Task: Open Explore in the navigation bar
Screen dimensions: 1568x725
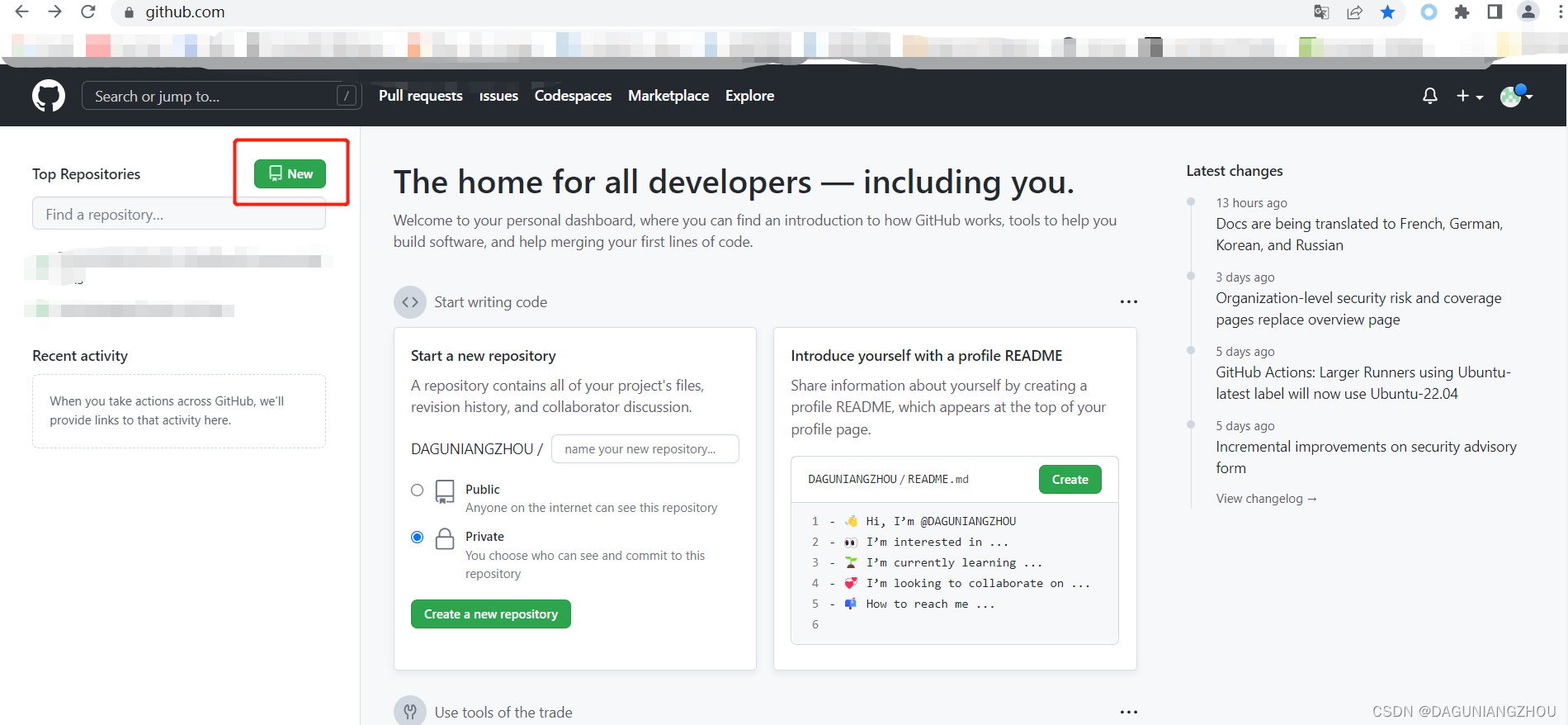Action: click(x=749, y=96)
